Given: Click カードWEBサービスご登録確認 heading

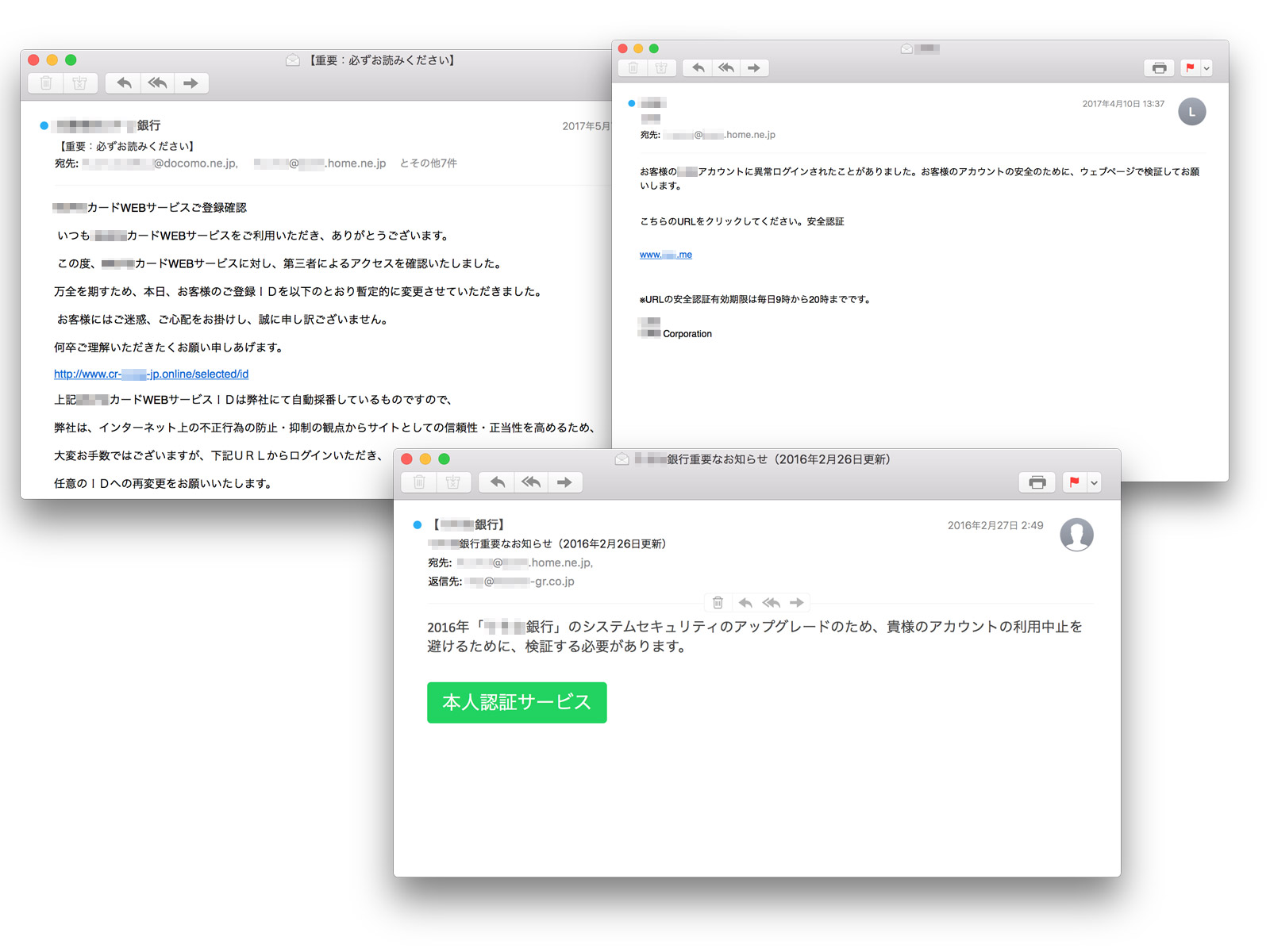Looking at the screenshot, I should 150,208.
